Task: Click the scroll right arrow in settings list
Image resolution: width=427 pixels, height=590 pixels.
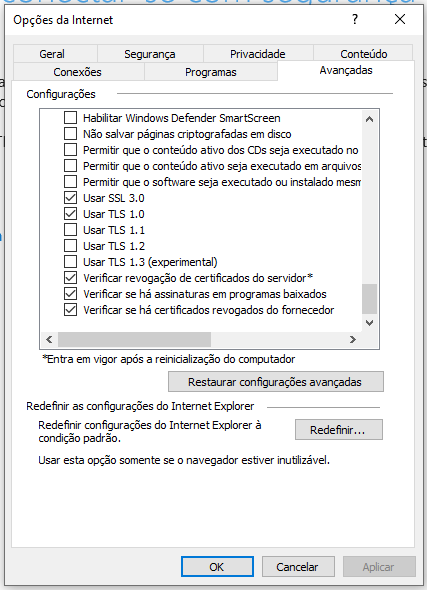Action: tap(353, 339)
